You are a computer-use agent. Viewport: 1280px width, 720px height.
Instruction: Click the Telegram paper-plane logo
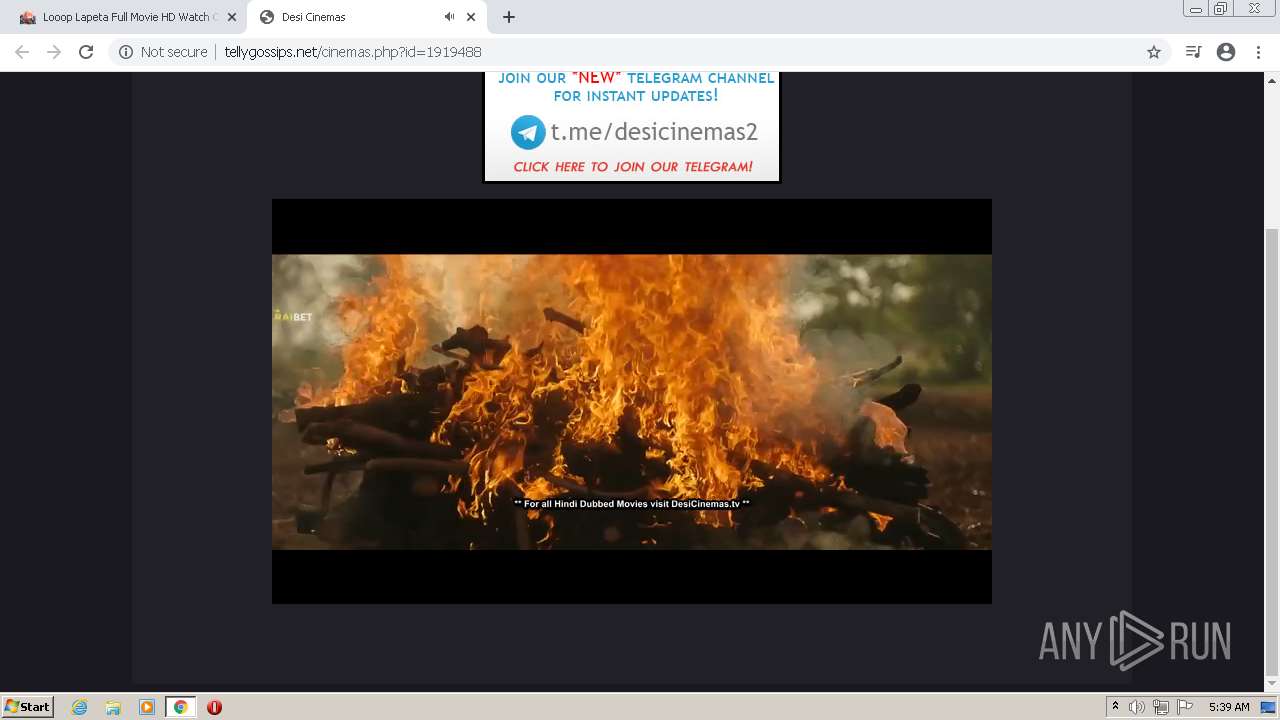(528, 132)
